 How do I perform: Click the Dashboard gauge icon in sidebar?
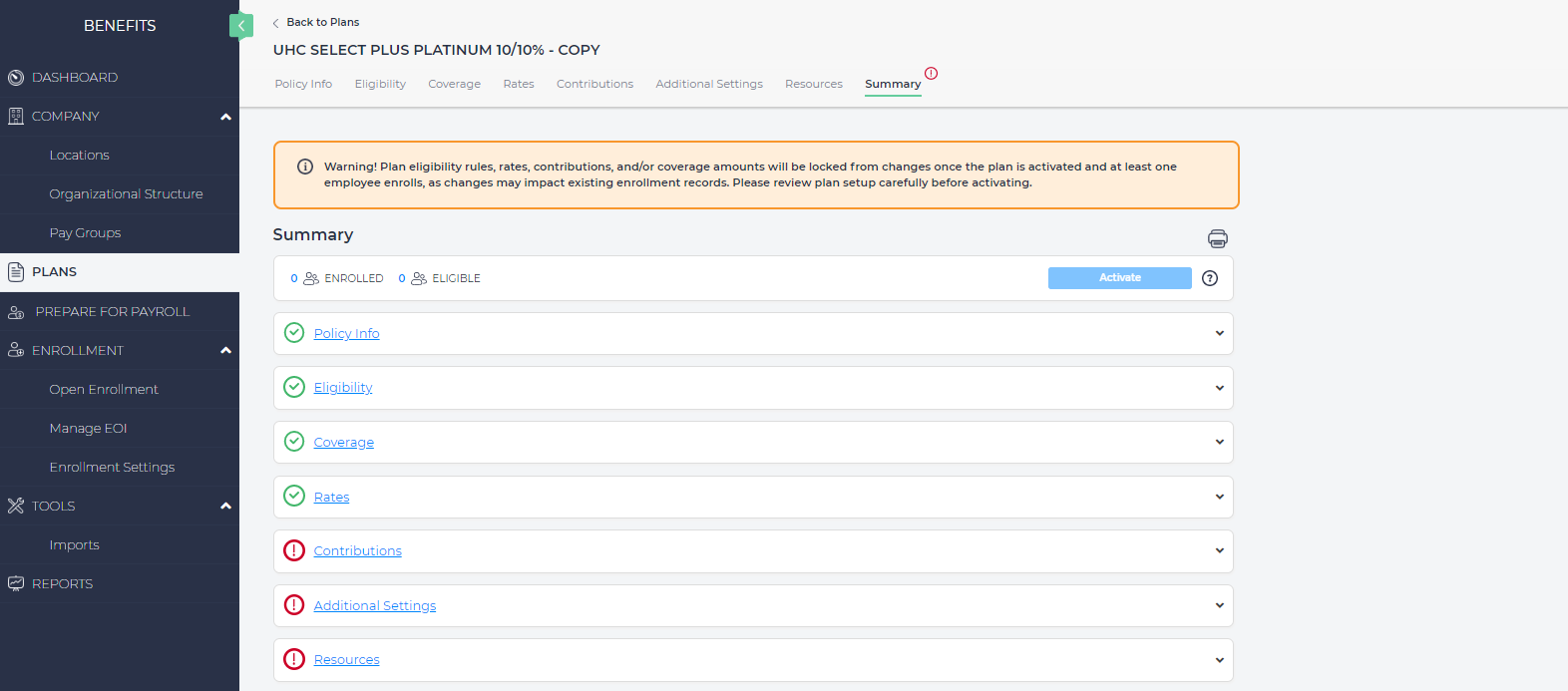pos(16,78)
